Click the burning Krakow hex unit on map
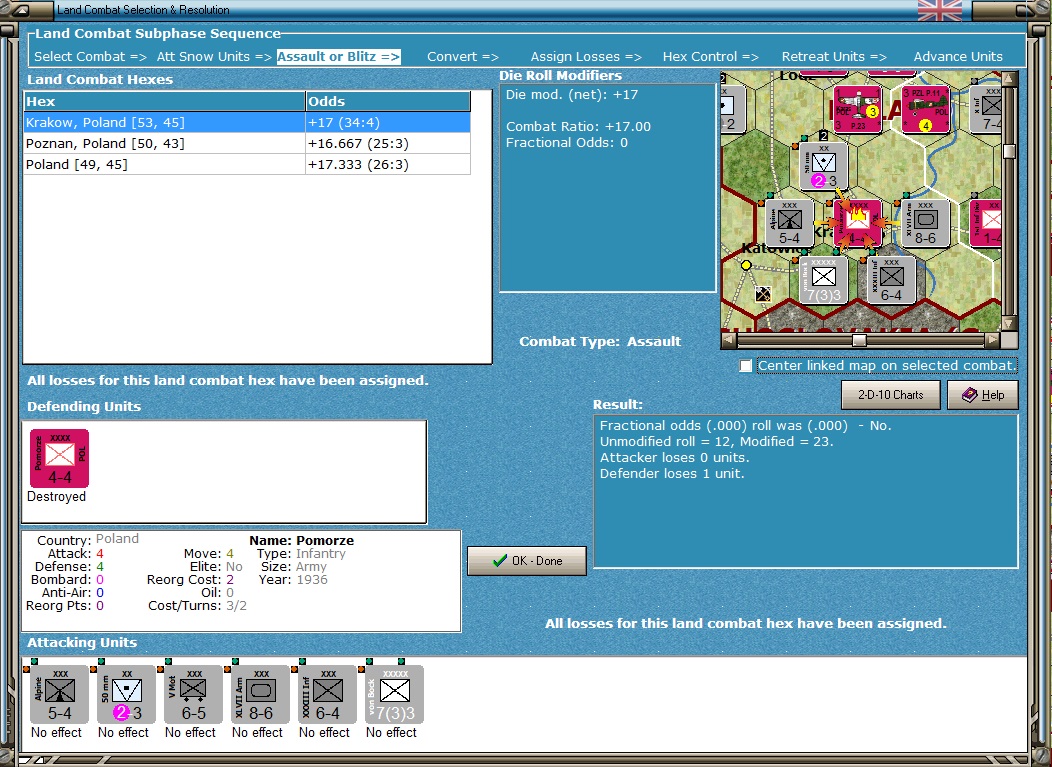Screen dimensions: 1052x767 tap(857, 223)
